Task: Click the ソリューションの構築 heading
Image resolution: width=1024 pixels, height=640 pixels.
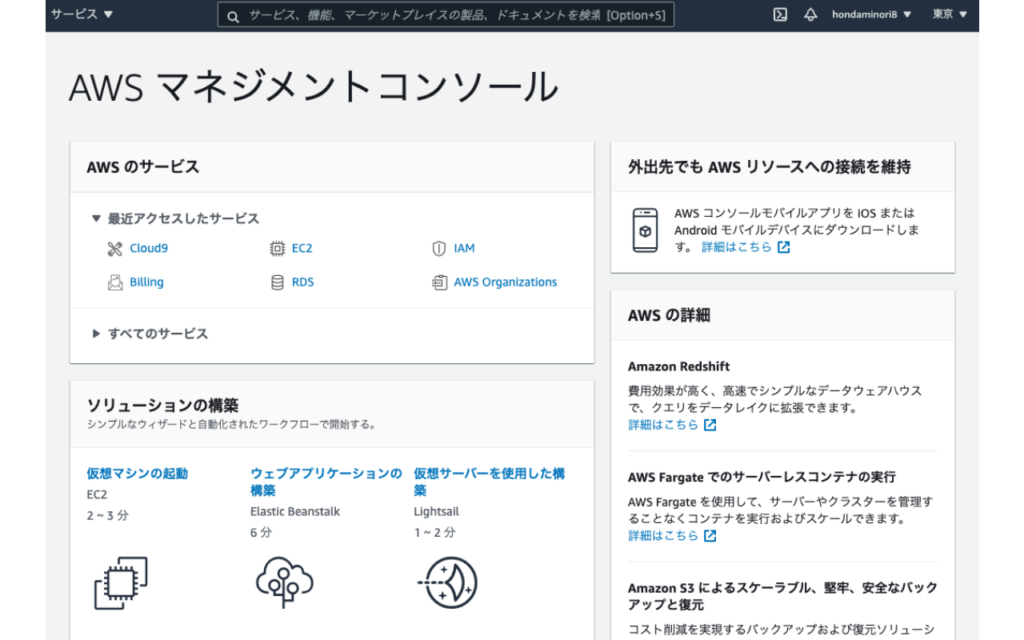Action: (163, 406)
